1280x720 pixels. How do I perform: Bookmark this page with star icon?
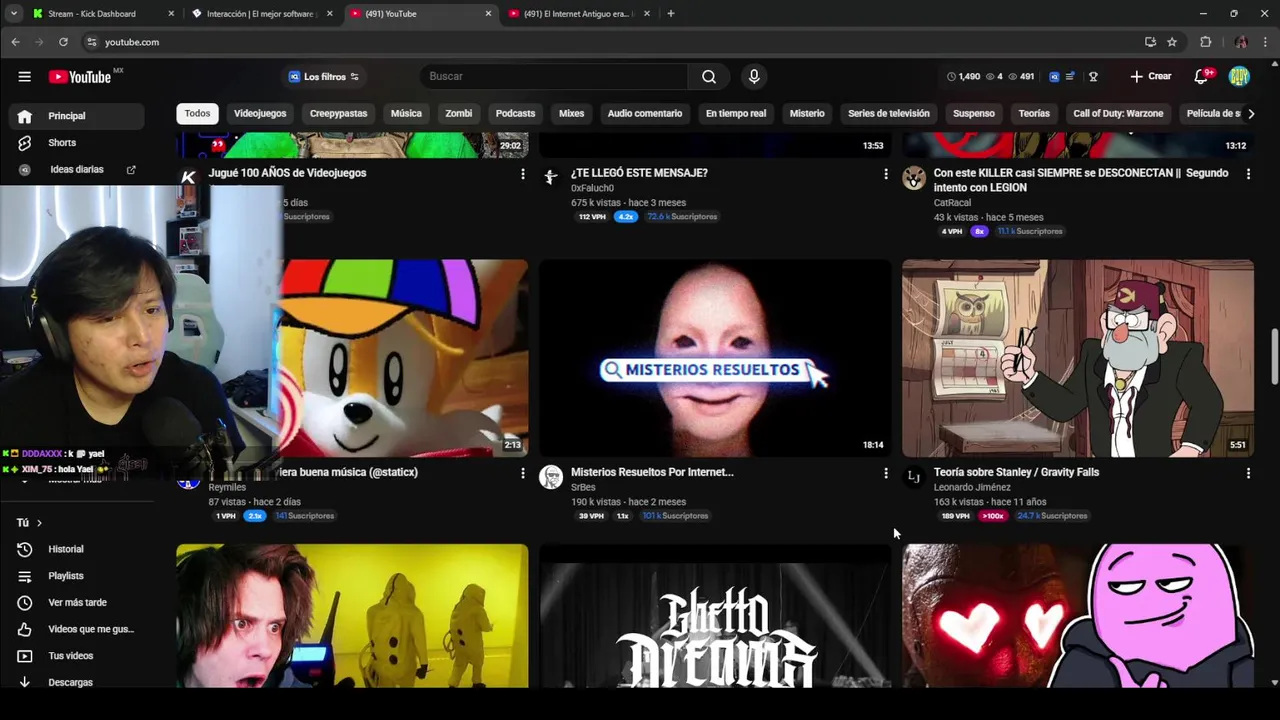(x=1172, y=42)
